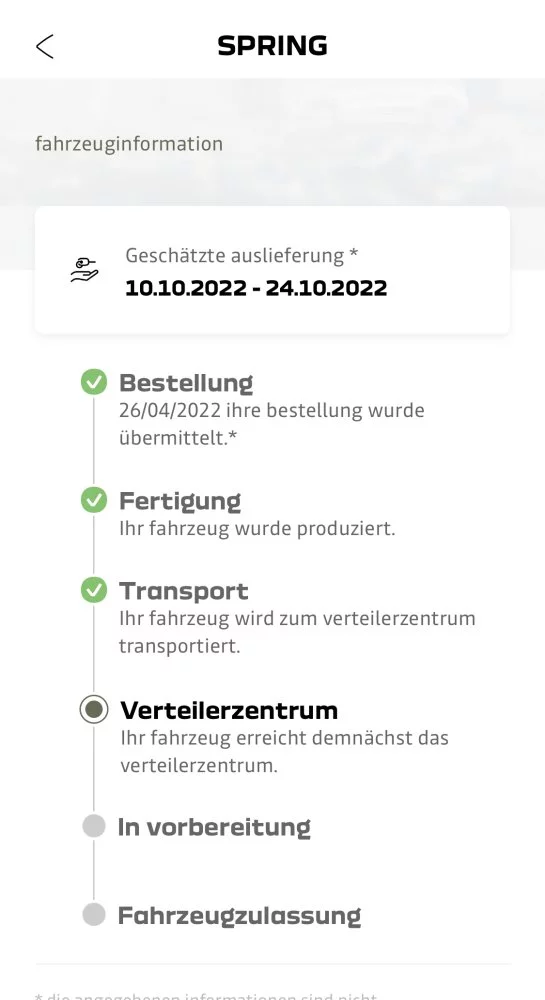545x1000 pixels.
Task: Tap the back arrow icon
Action: (x=45, y=47)
